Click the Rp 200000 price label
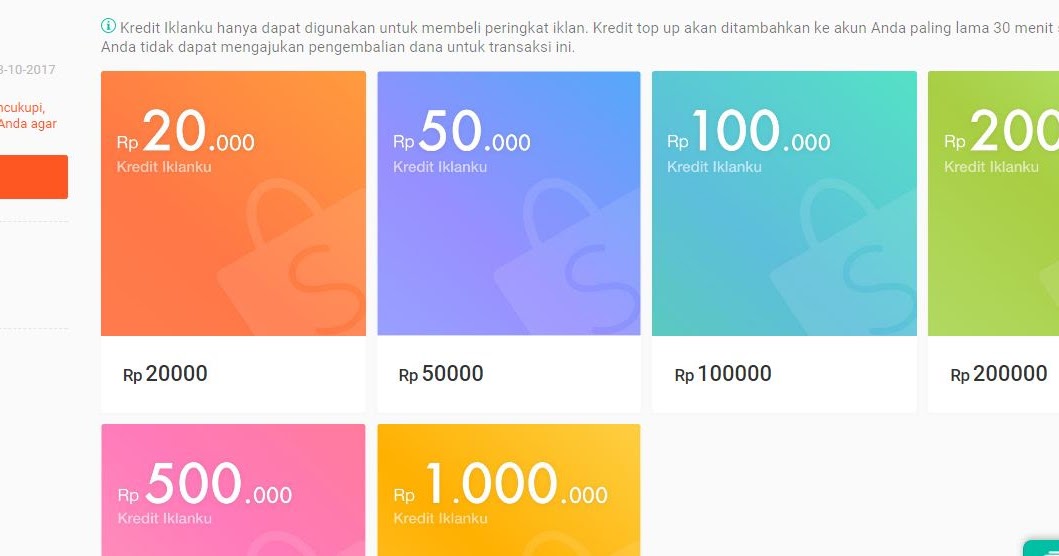This screenshot has height=556, width=1059. [998, 374]
